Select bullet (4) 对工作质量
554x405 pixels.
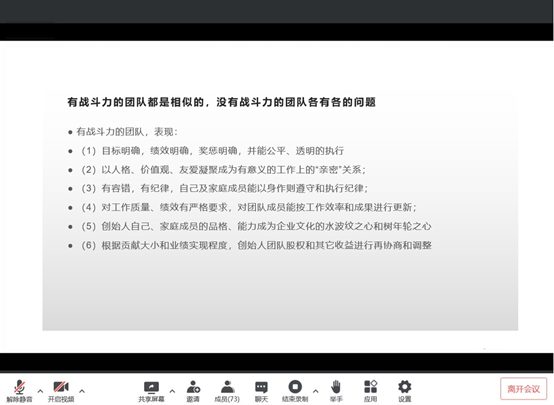(x=242, y=207)
